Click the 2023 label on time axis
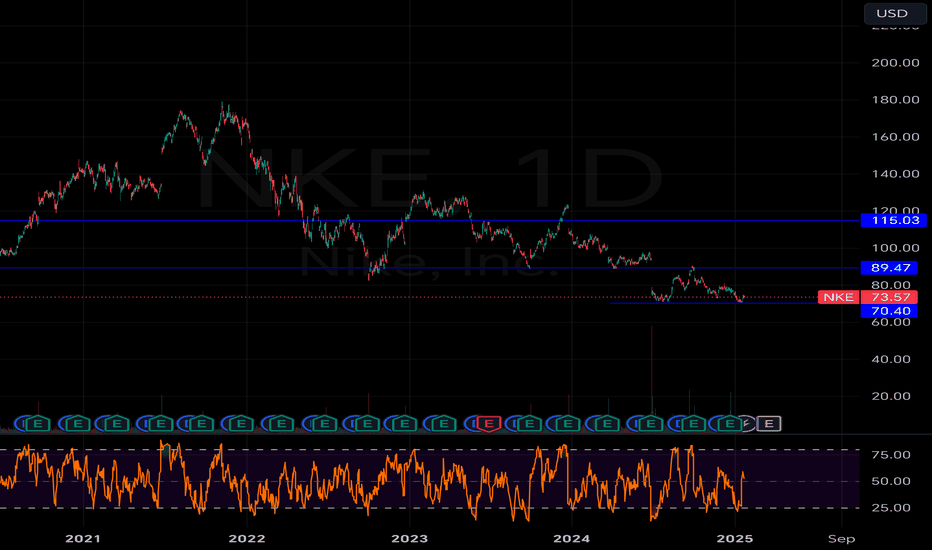The image size is (932, 550). [409, 539]
